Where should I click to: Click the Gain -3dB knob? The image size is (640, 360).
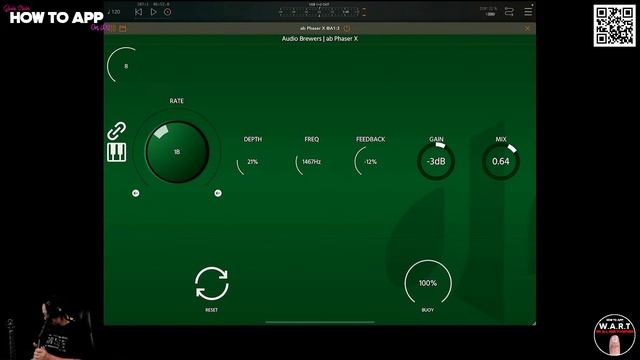(436, 161)
